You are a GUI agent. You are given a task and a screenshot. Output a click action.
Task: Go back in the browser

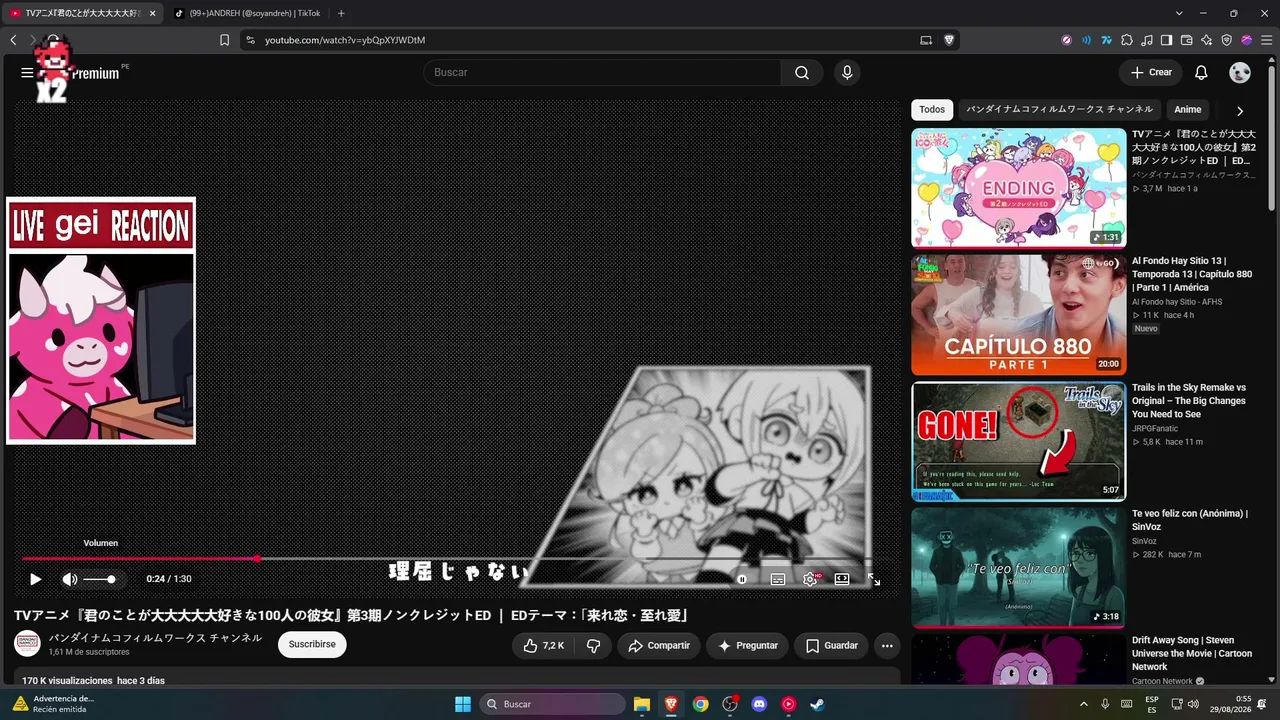(x=13, y=40)
